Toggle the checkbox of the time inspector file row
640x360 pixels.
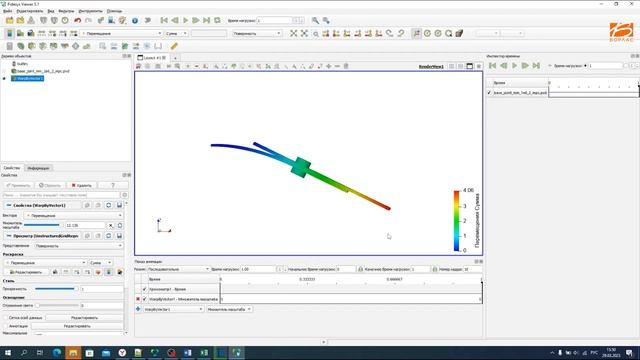click(x=489, y=93)
